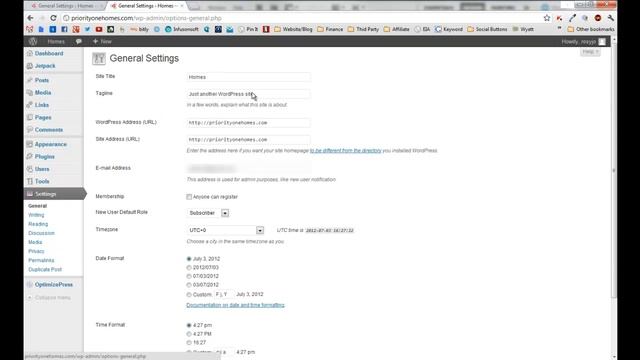Open the Jetpack sidebar item
The width and height of the screenshot is (640, 360).
pos(45,66)
